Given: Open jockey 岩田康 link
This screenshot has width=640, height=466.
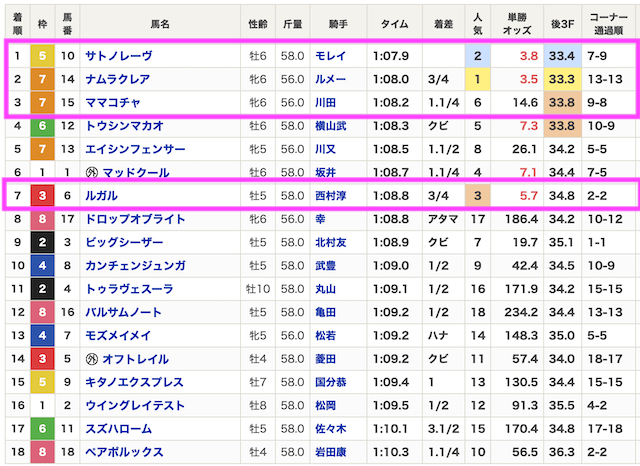Looking at the screenshot, I should tap(331, 452).
